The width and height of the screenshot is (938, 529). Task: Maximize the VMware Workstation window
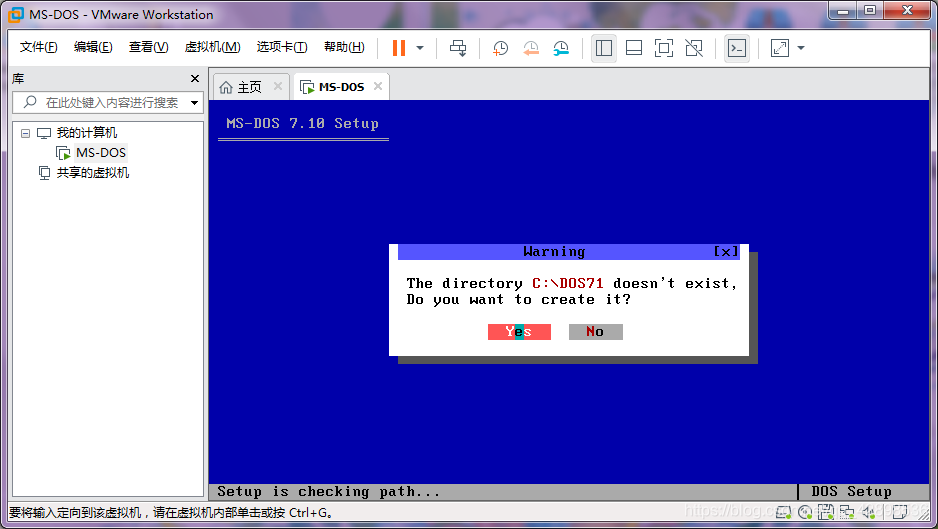coord(870,10)
